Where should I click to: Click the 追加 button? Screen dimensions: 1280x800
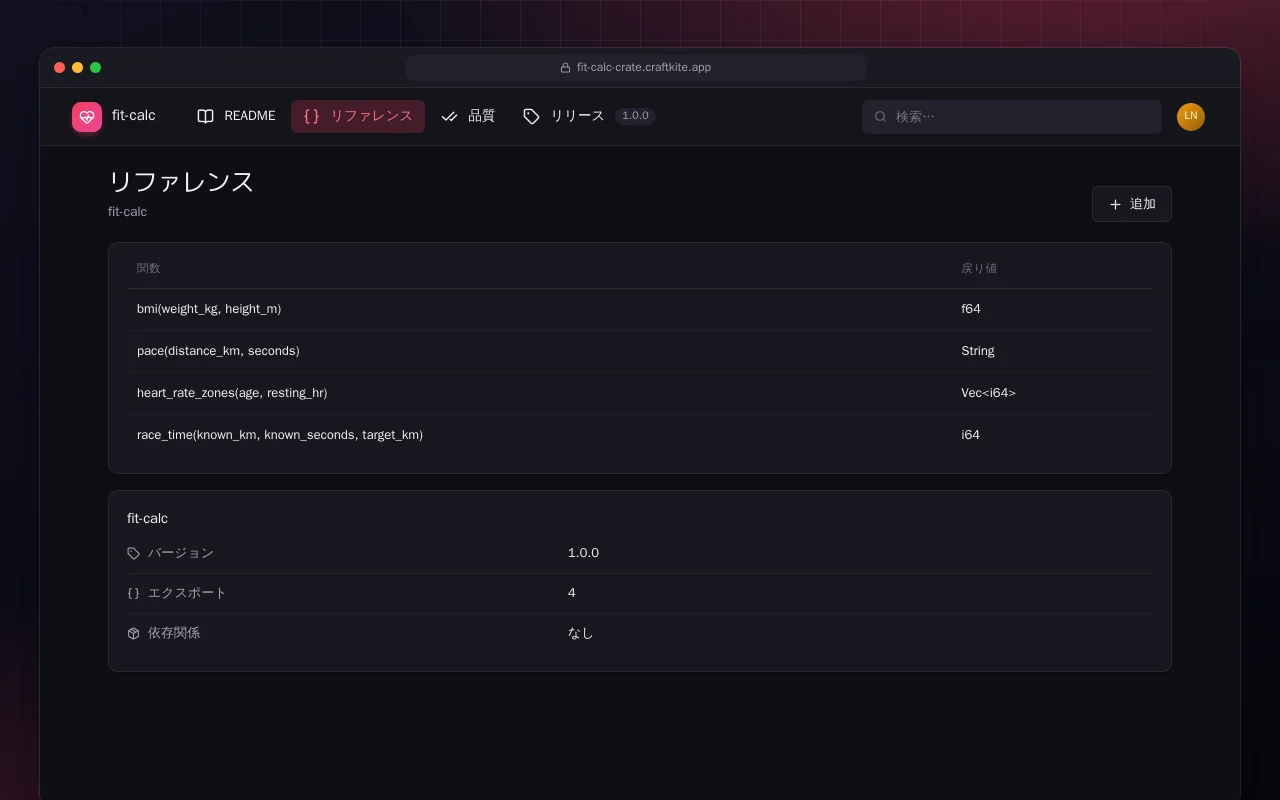1132,204
